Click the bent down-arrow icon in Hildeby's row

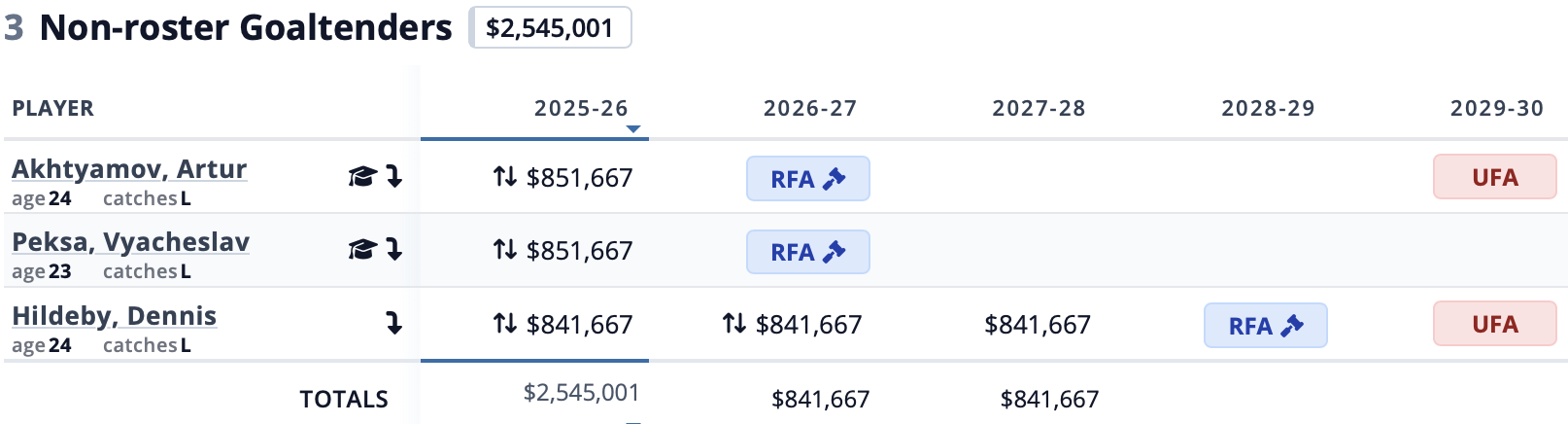(393, 323)
